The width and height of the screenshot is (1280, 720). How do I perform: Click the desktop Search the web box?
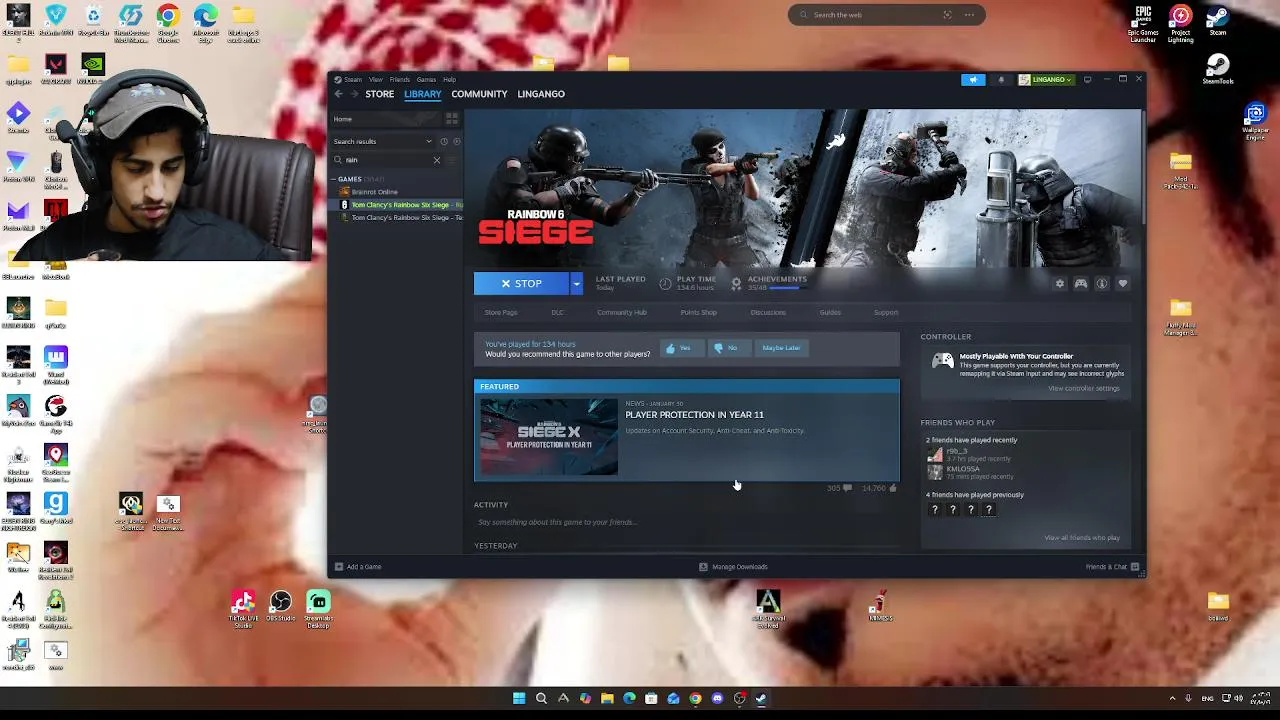point(886,15)
